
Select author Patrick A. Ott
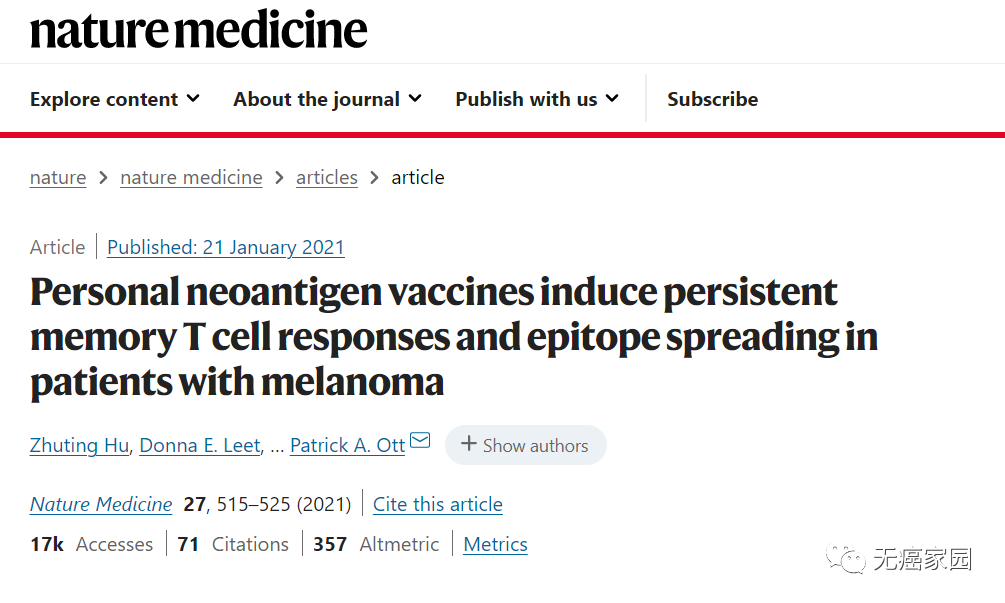347,445
